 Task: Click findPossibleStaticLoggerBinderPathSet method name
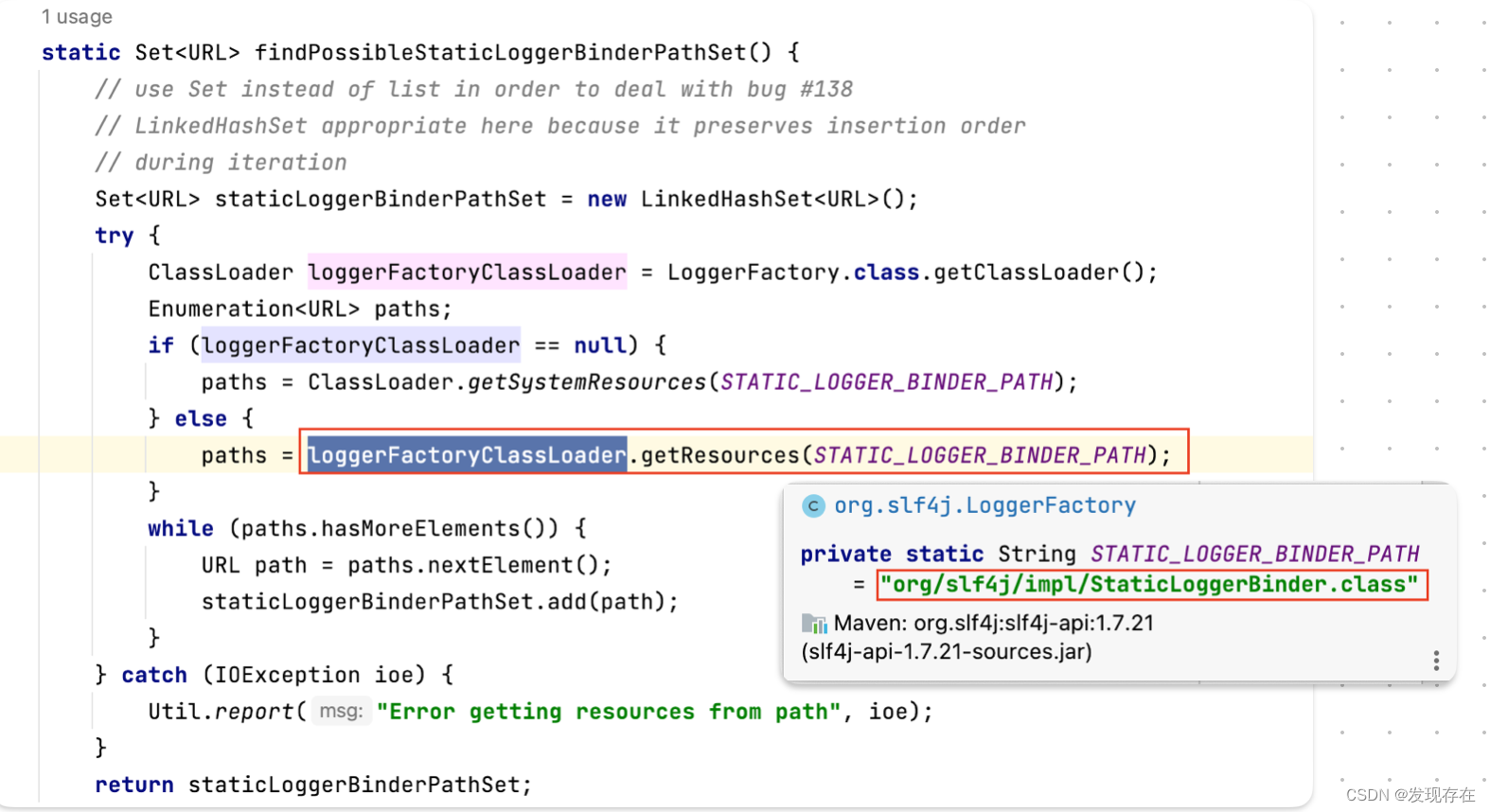click(501, 52)
